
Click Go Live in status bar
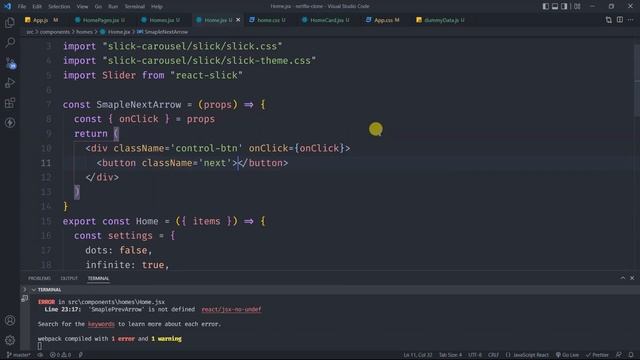point(567,355)
